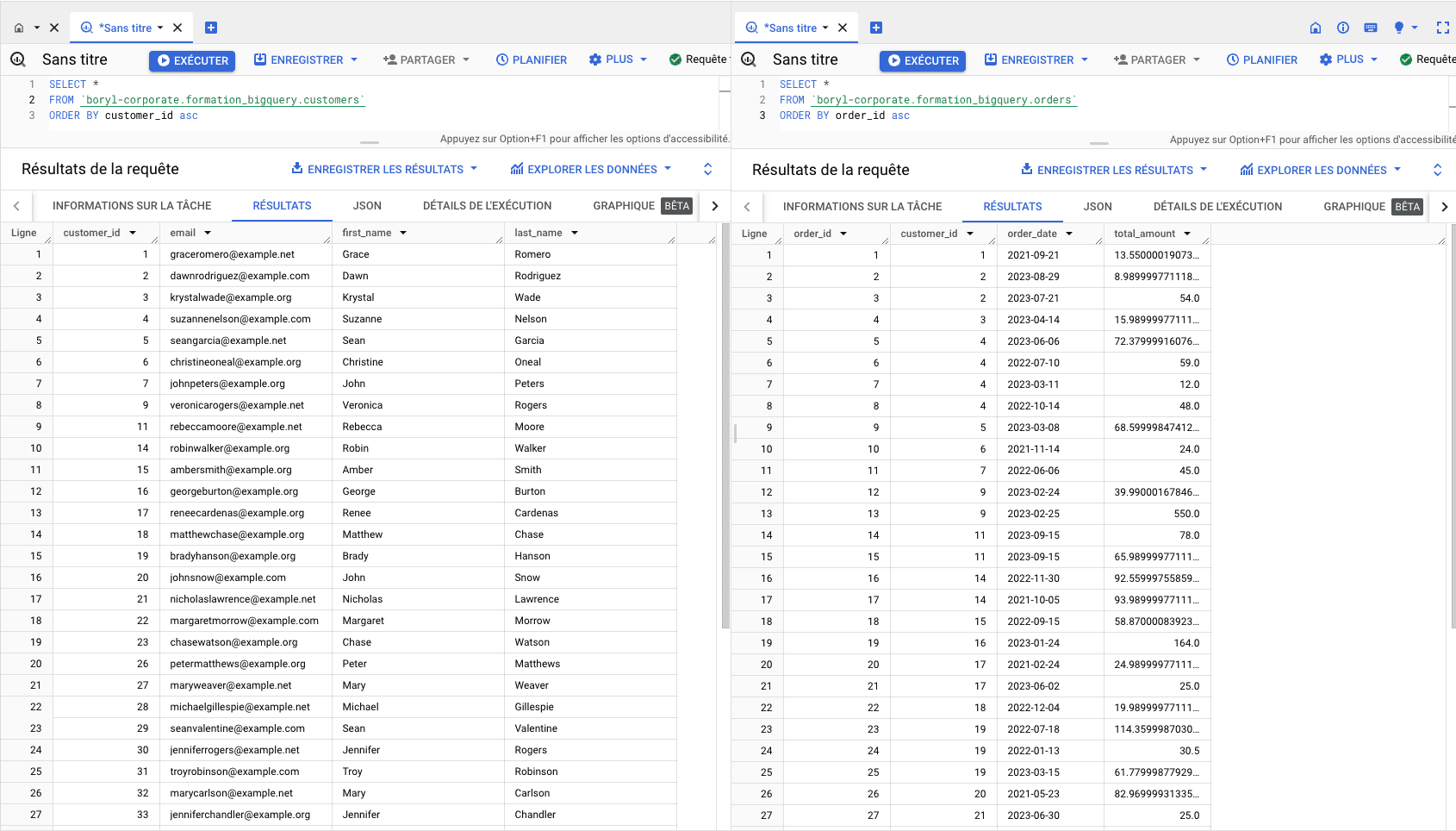Open the order_date column header menu arrow
The width and height of the screenshot is (1456, 831).
[x=1069, y=234]
